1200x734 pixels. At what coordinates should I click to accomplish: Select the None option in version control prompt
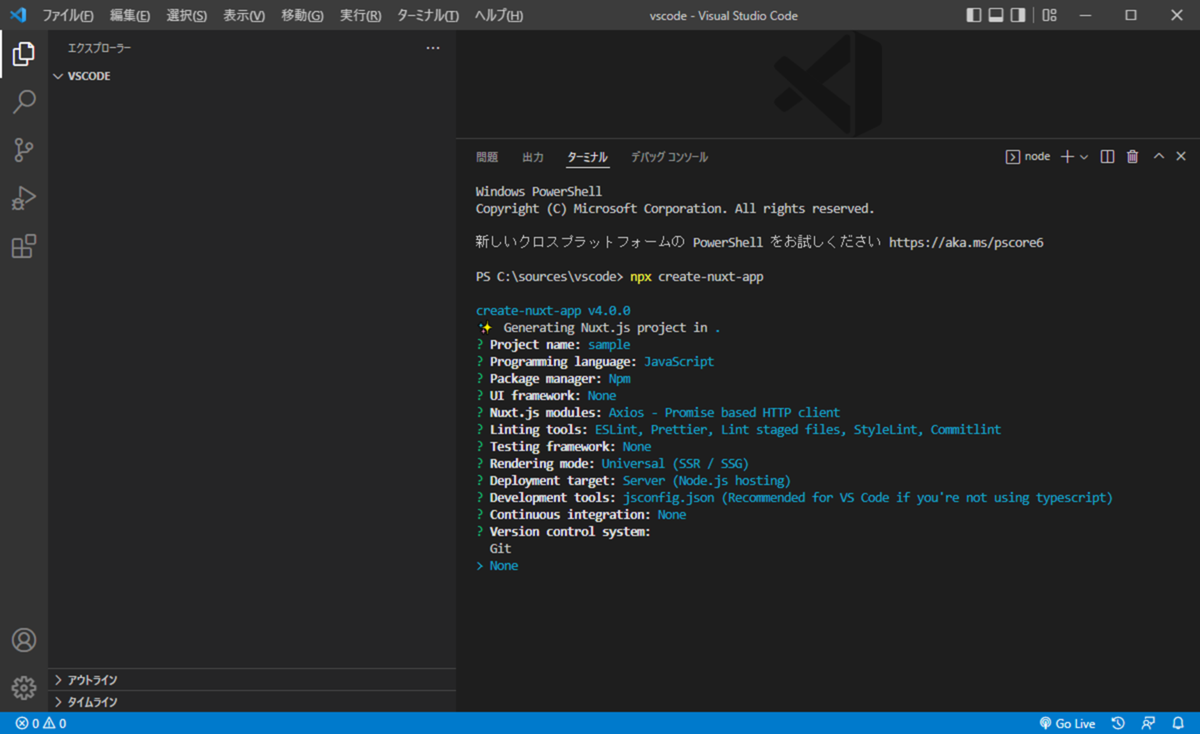click(504, 566)
